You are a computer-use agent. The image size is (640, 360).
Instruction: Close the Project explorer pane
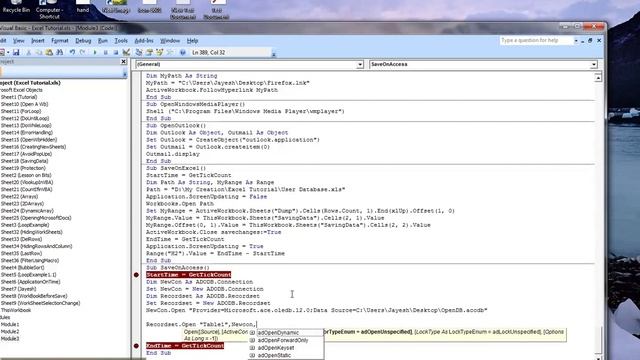[x=124, y=62]
